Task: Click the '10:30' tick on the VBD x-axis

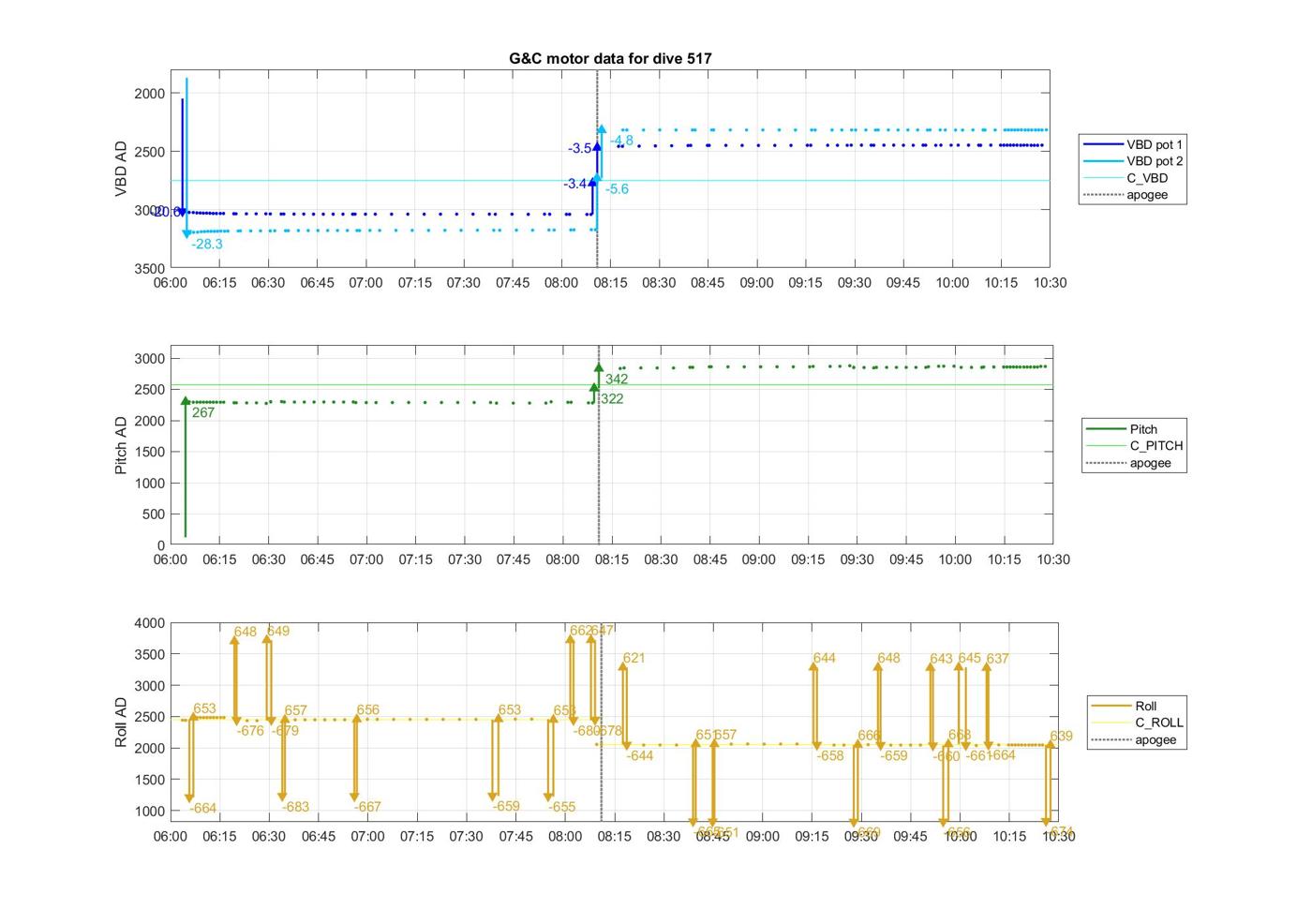Action: [1050, 283]
